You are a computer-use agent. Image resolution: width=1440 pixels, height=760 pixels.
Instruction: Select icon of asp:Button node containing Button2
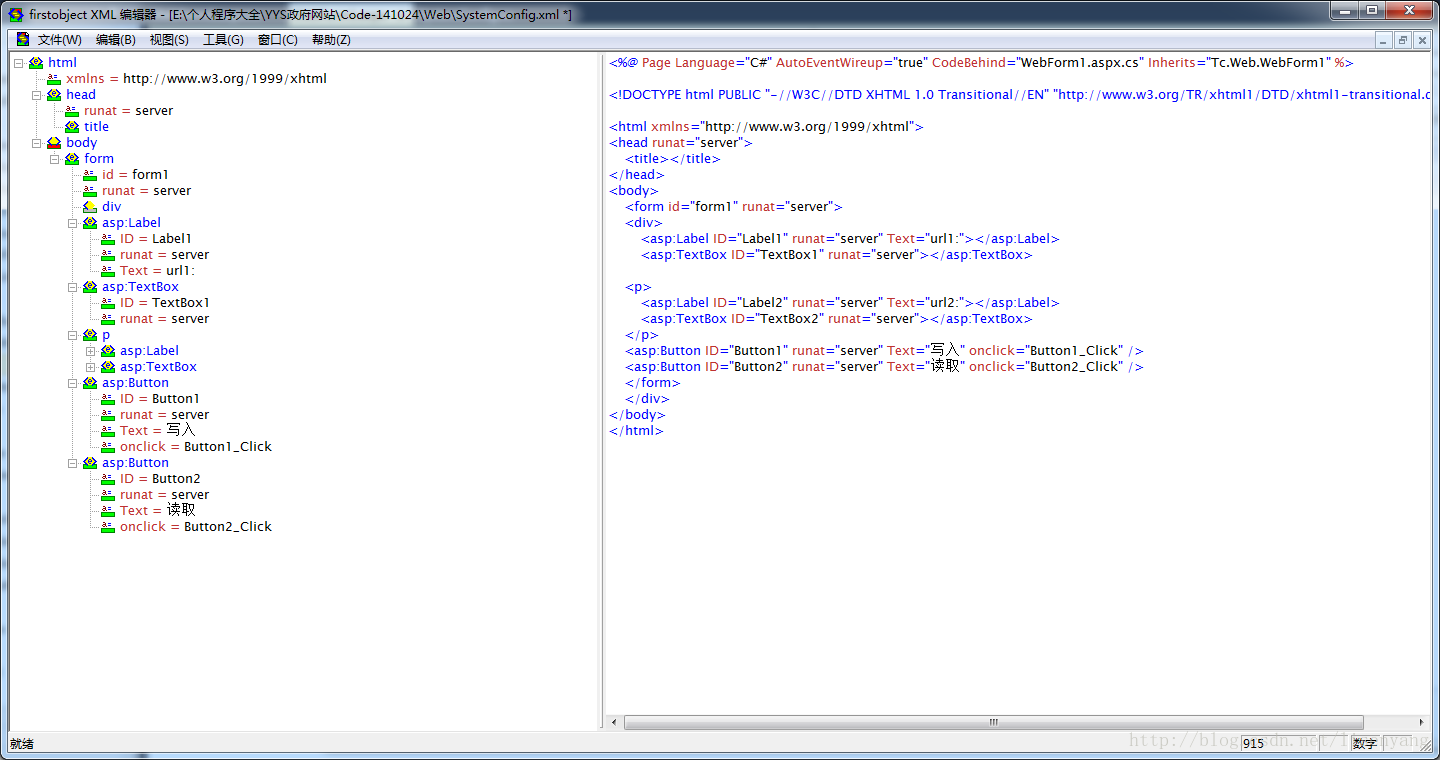tap(90, 463)
